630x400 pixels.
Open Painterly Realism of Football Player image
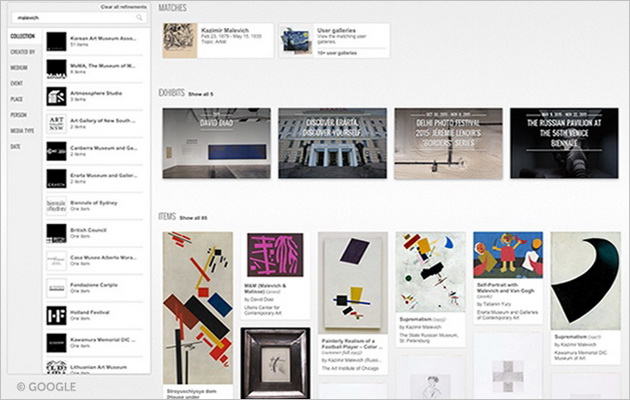click(353, 283)
